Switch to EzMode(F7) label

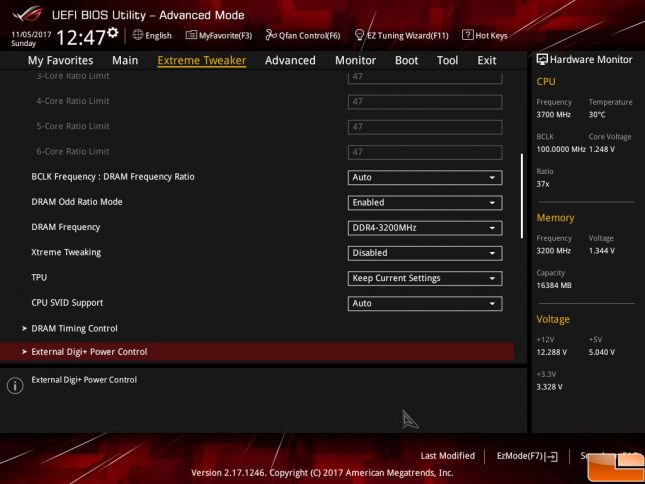coord(520,456)
